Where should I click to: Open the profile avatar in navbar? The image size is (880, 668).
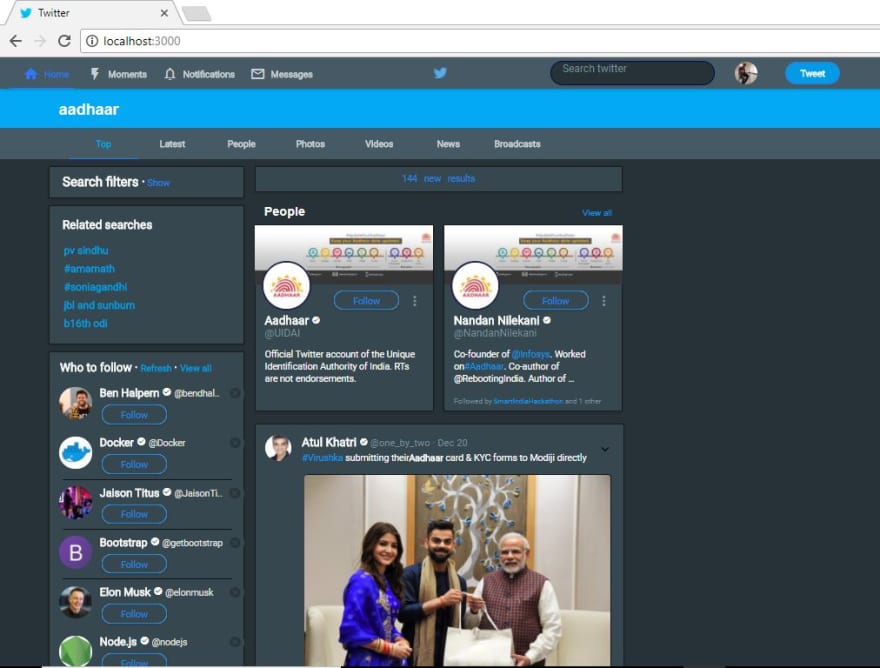(746, 74)
